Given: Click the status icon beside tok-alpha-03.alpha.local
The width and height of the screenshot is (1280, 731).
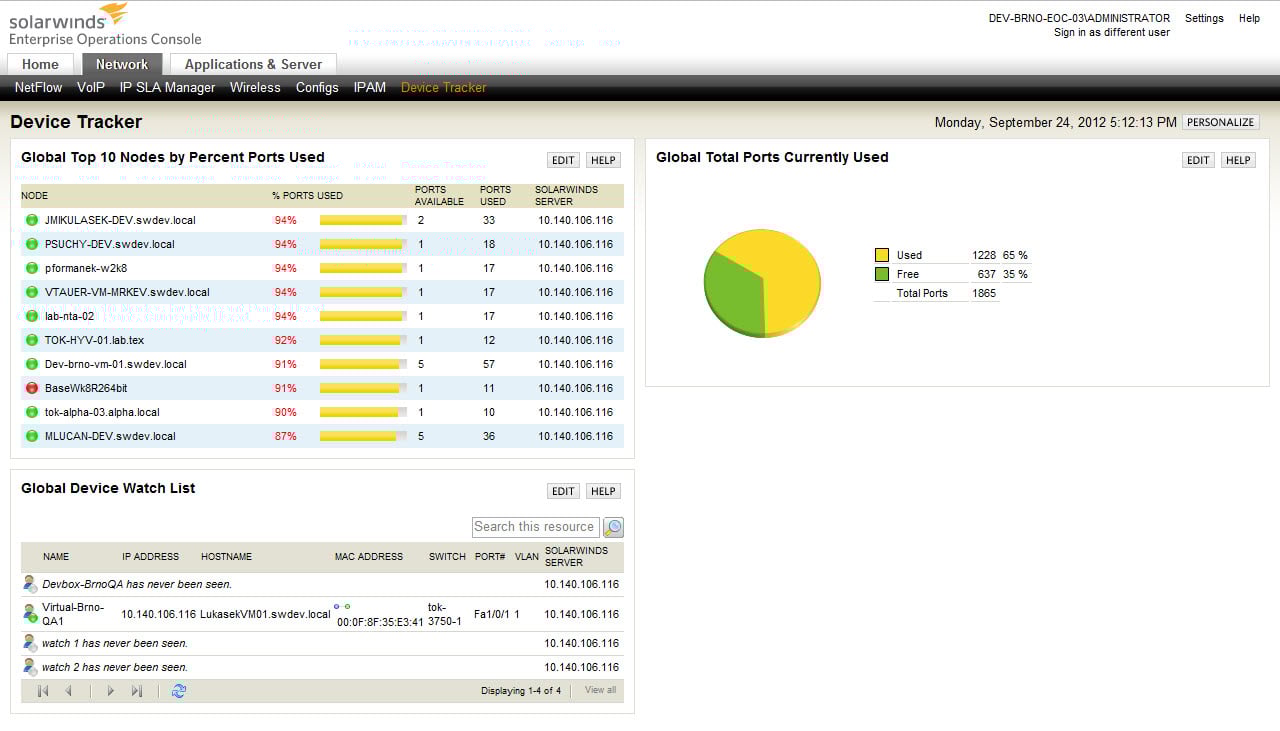Looking at the screenshot, I should tap(32, 412).
